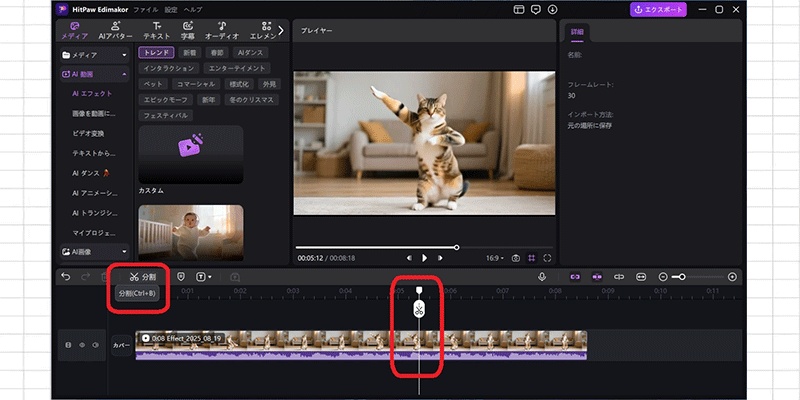Toggle the purple link clips icon
The height and width of the screenshot is (400, 800).
point(575,277)
